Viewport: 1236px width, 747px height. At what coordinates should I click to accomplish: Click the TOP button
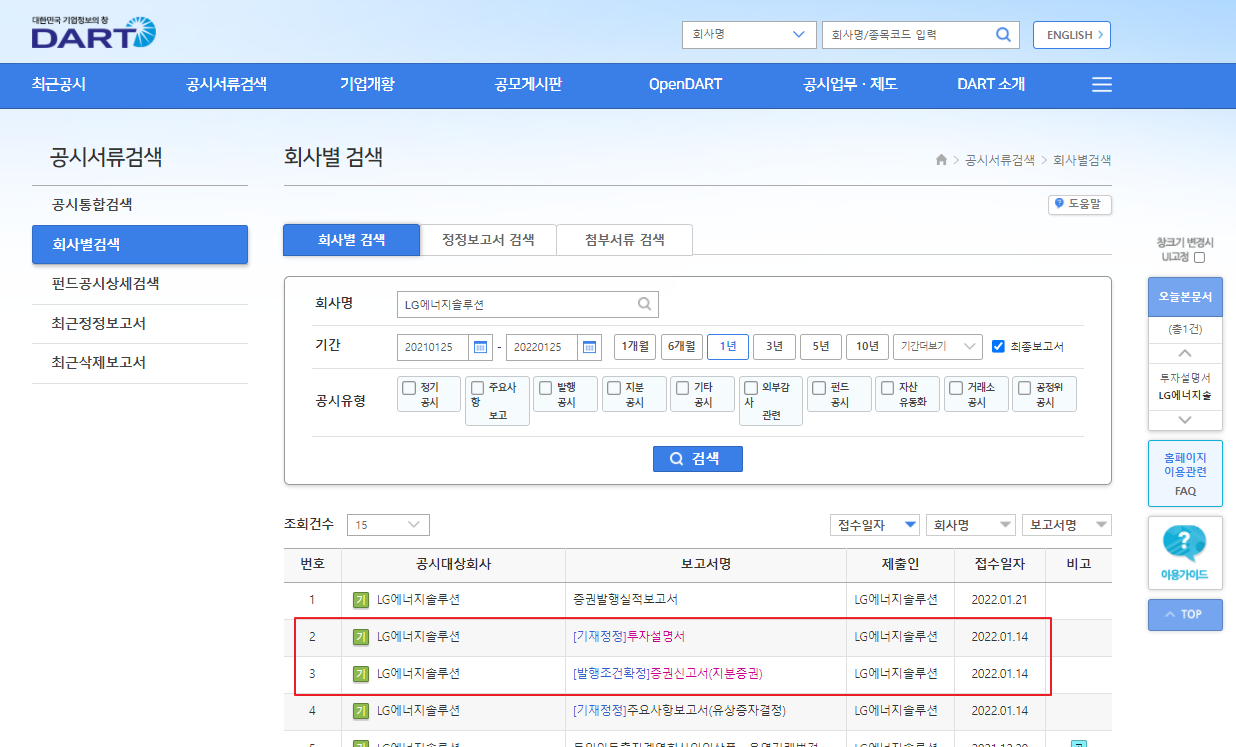pos(1185,614)
